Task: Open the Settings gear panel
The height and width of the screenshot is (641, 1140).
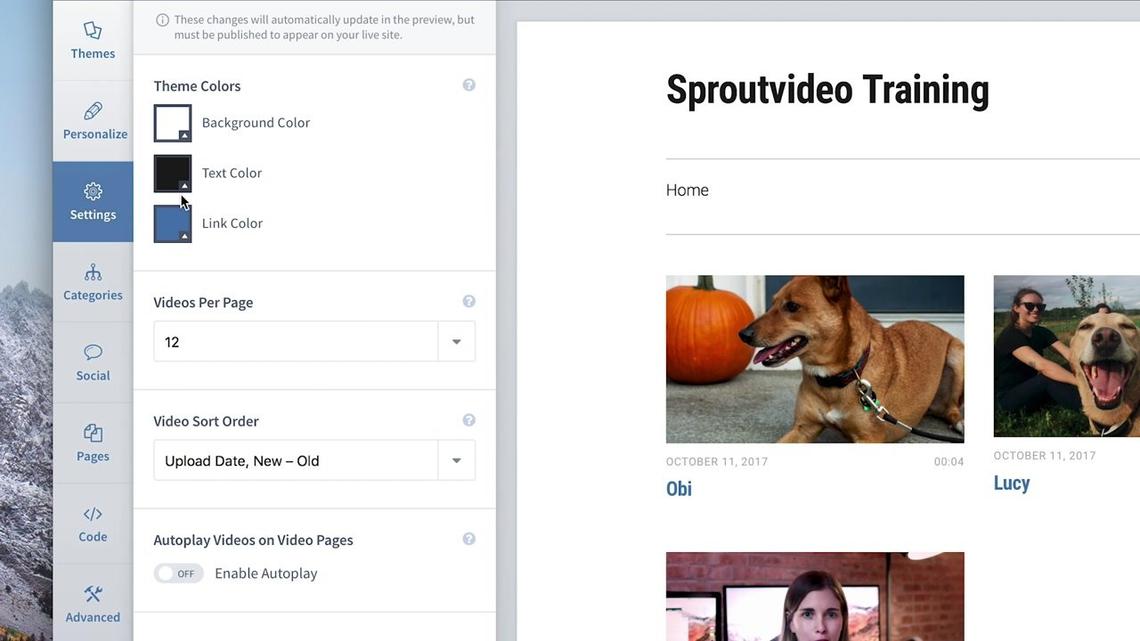Action: click(x=92, y=201)
